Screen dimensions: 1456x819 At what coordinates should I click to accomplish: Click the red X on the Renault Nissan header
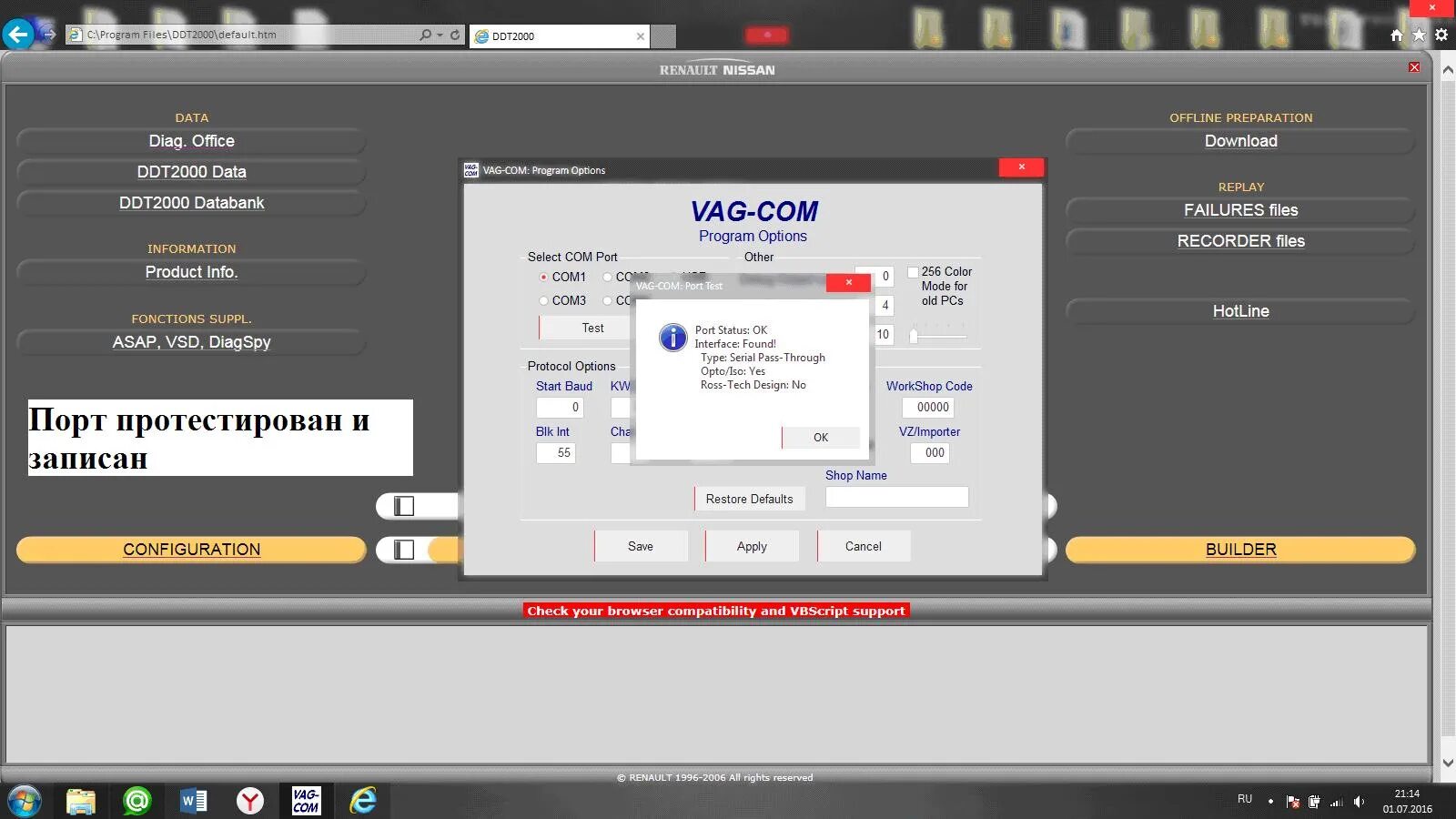1414,67
